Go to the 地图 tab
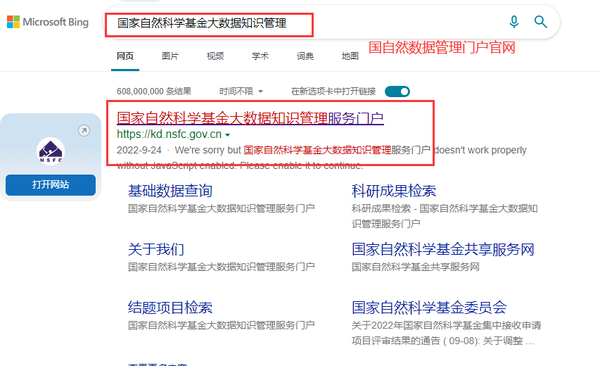Image resolution: width=600 pixels, height=366 pixels. click(x=350, y=56)
